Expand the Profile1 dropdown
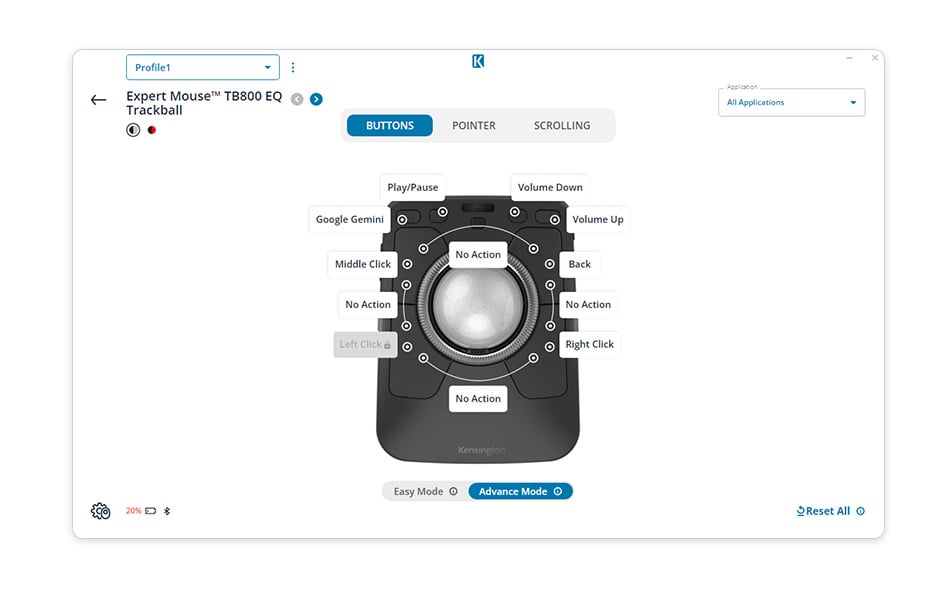 coord(202,68)
